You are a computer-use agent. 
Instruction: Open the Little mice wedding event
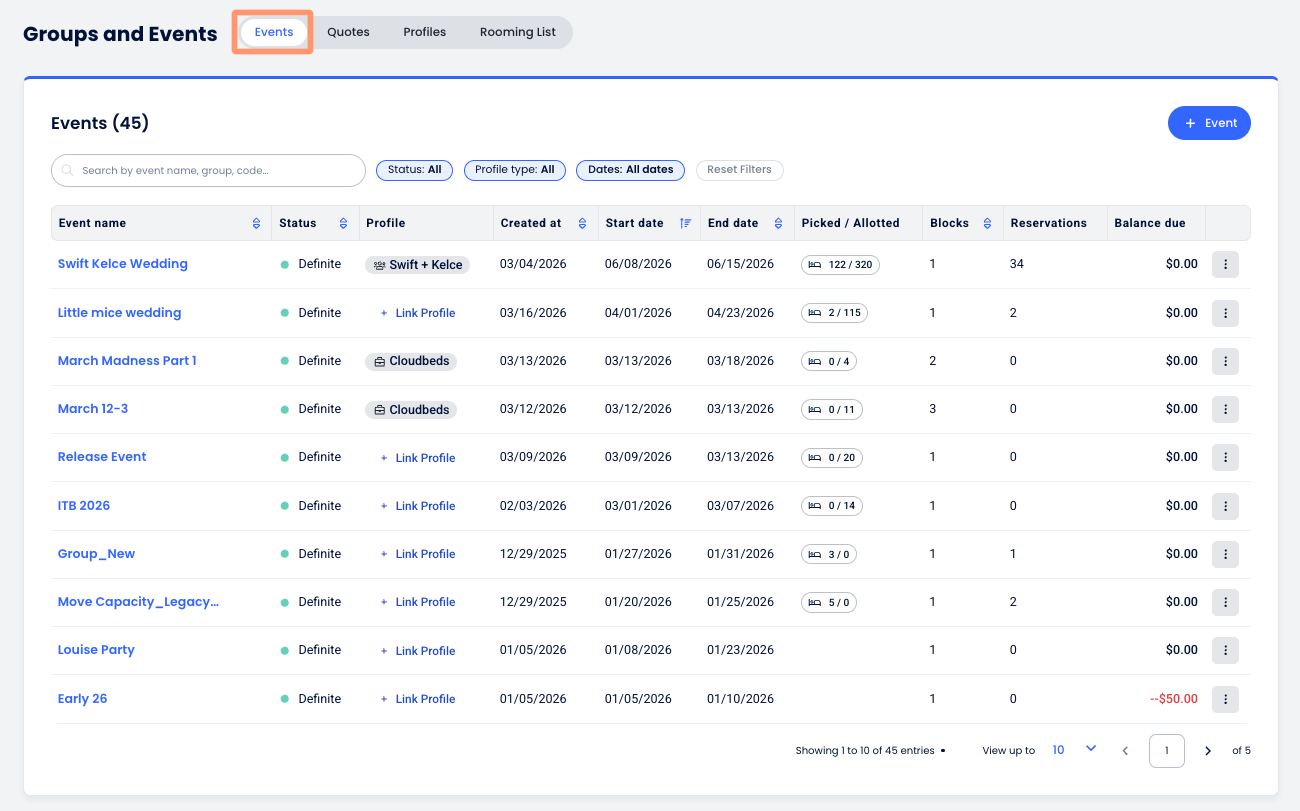coord(119,313)
